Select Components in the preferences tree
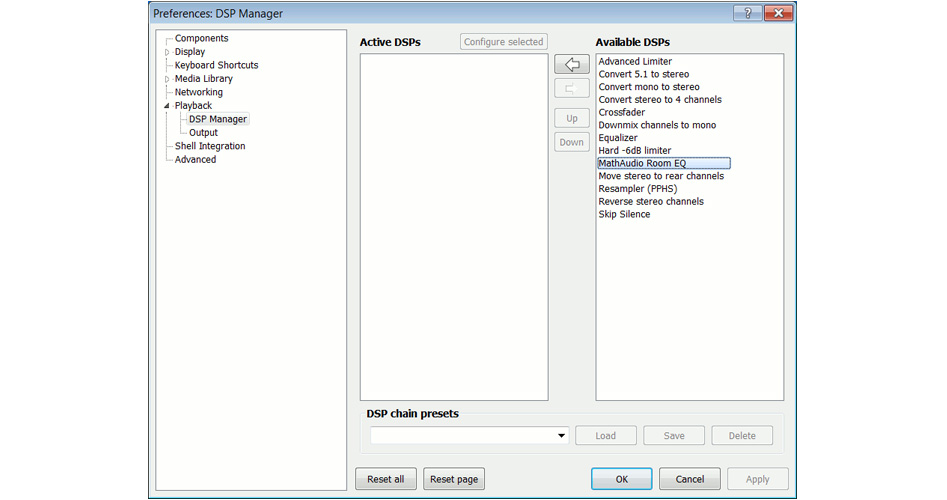This screenshot has height=500, width=947. (x=201, y=38)
